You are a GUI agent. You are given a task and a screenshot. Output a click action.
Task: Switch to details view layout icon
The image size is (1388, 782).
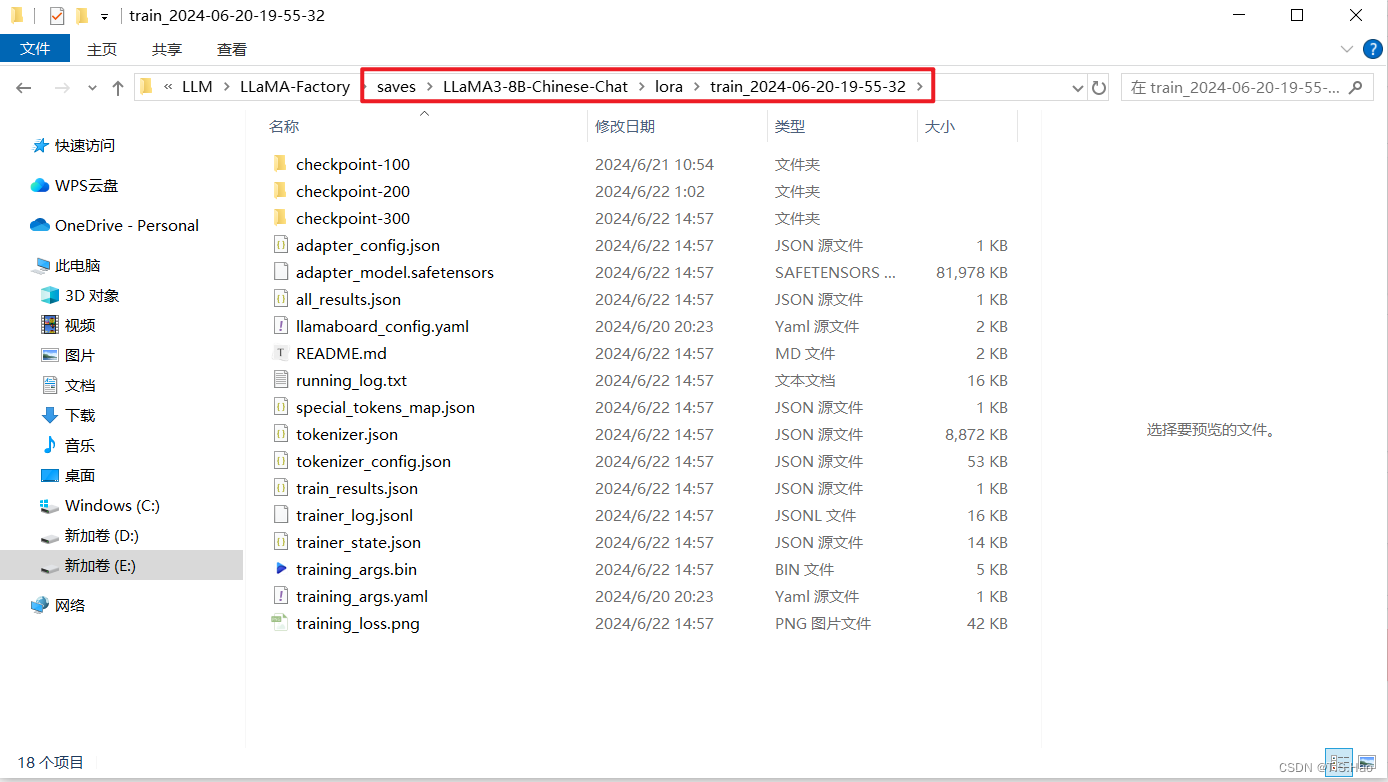point(1338,763)
